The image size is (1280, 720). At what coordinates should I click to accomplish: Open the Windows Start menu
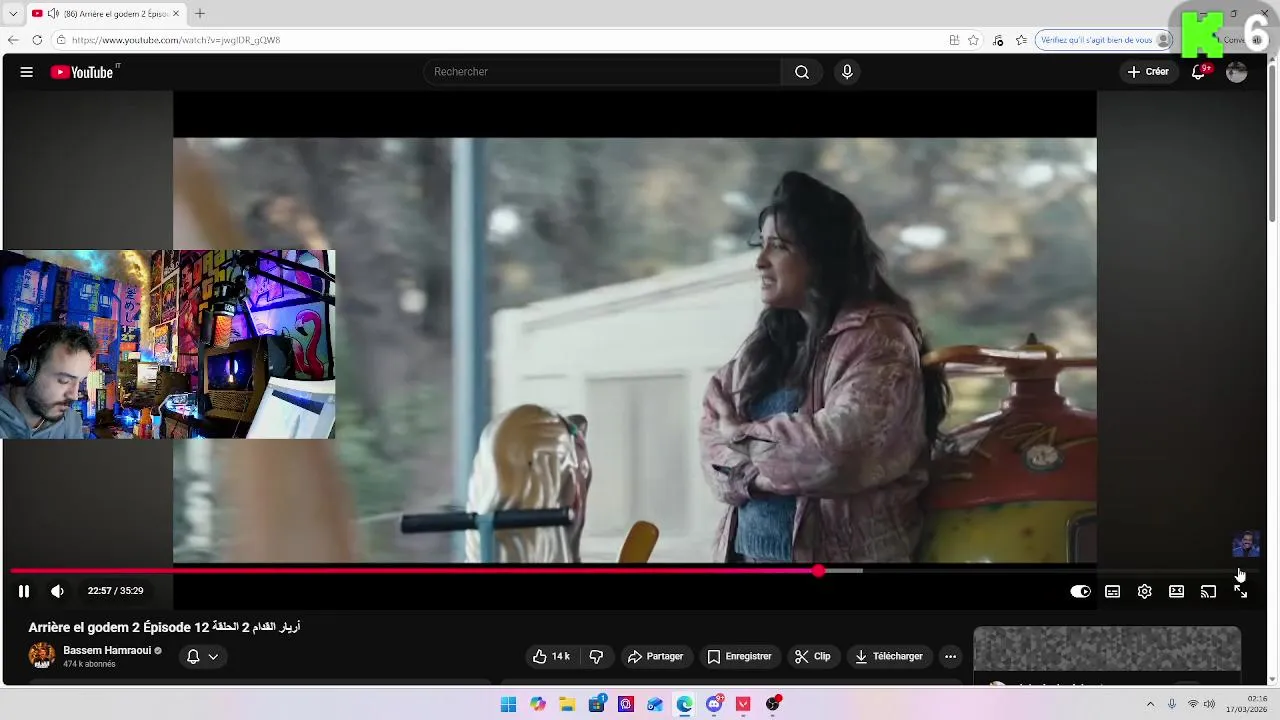tap(508, 704)
